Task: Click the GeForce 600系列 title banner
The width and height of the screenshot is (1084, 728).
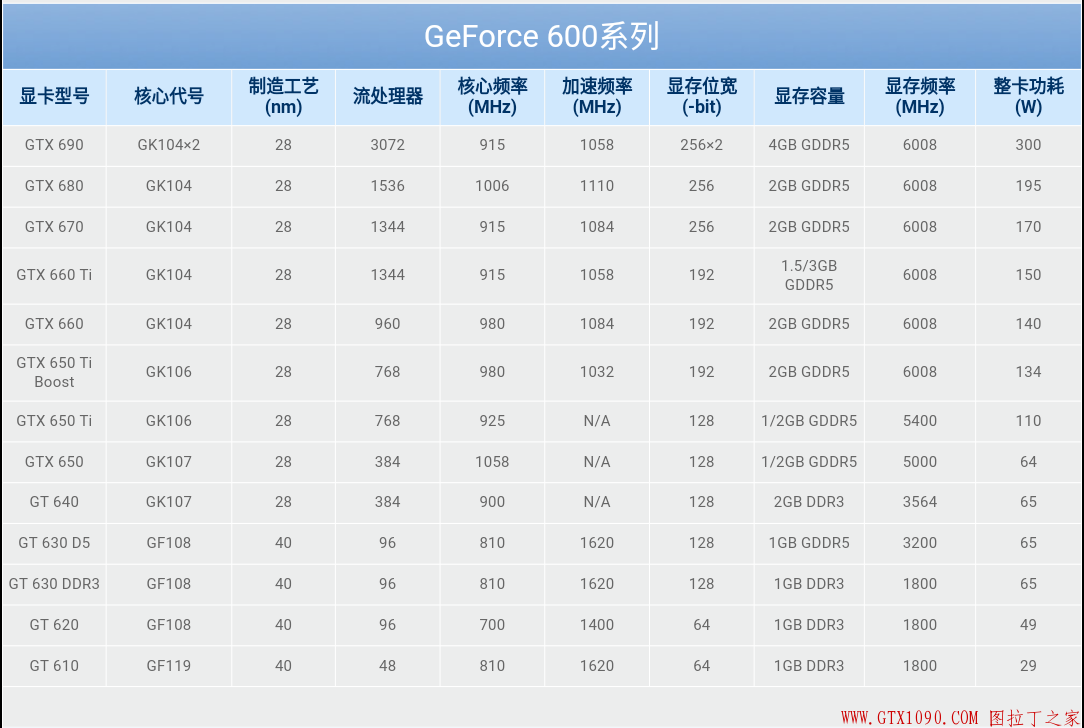Action: (x=541, y=36)
